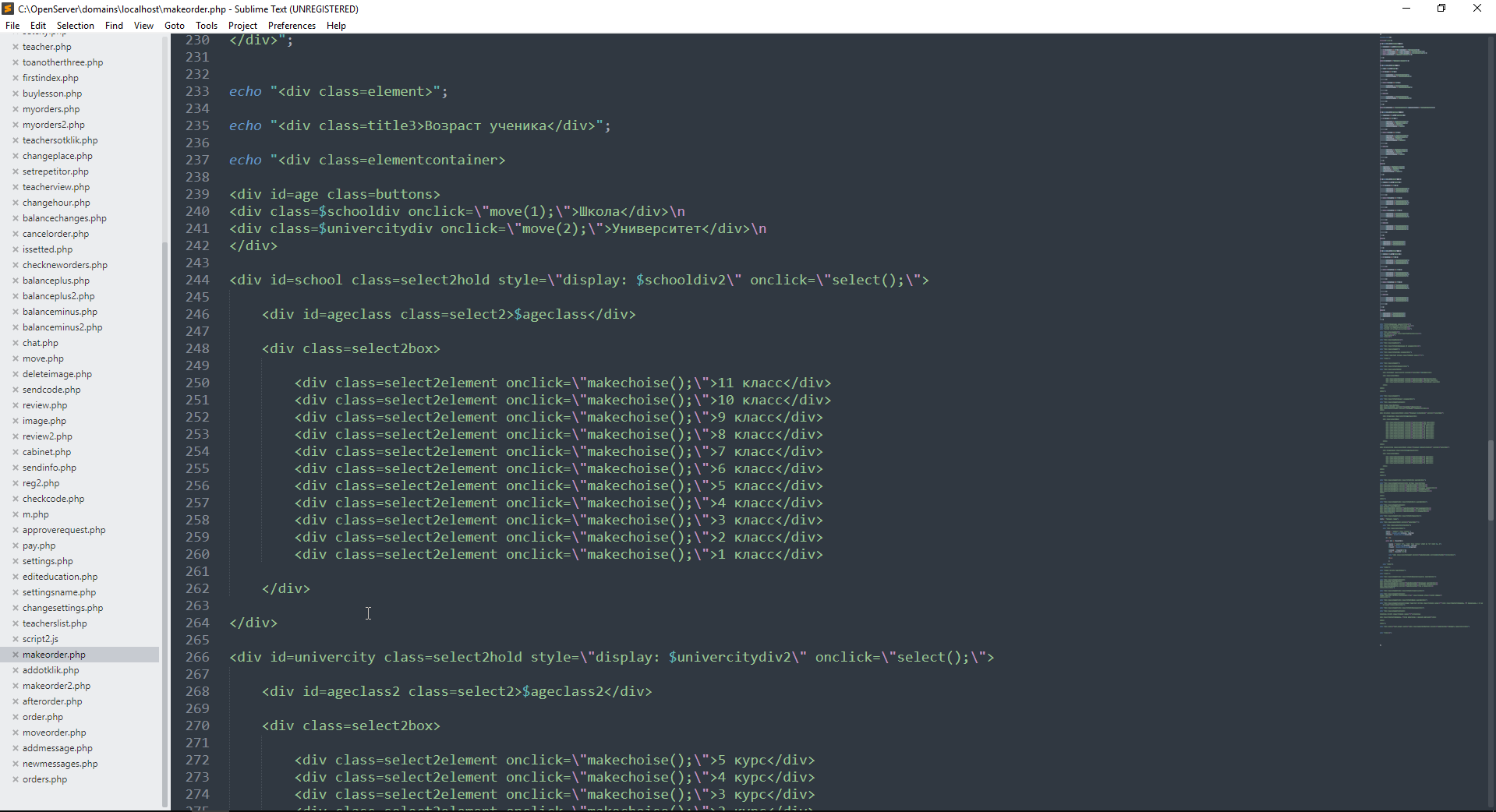Image resolution: width=1496 pixels, height=812 pixels.
Task: Select settingsname.php in open files
Action: coord(59,592)
